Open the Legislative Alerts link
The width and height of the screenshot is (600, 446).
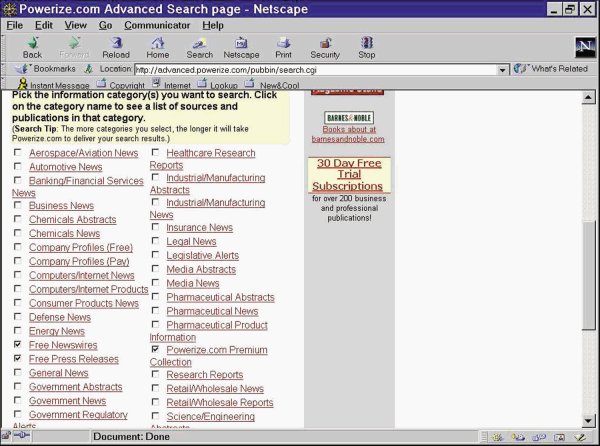[x=202, y=256]
